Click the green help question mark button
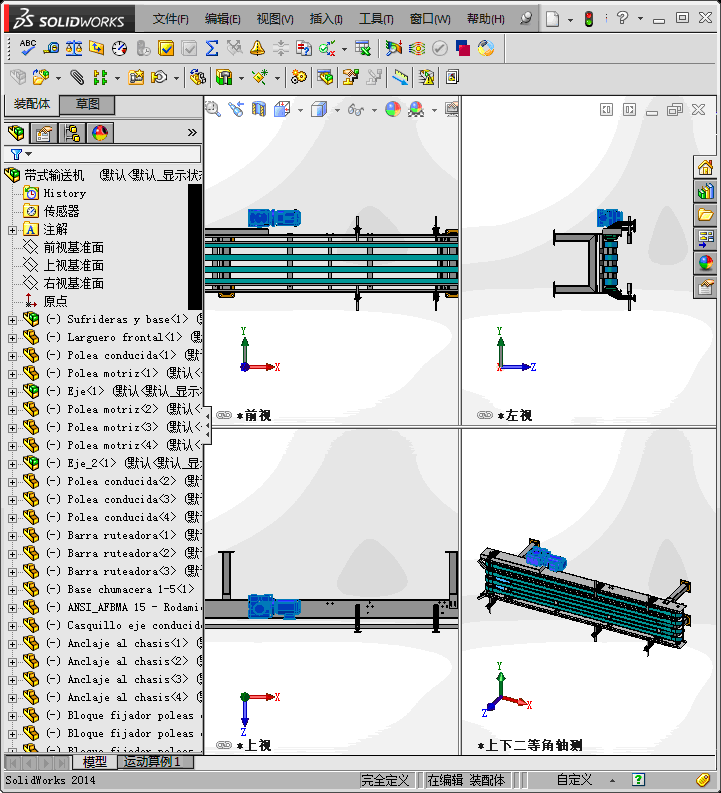Image resolution: width=721 pixels, height=793 pixels. [639, 780]
